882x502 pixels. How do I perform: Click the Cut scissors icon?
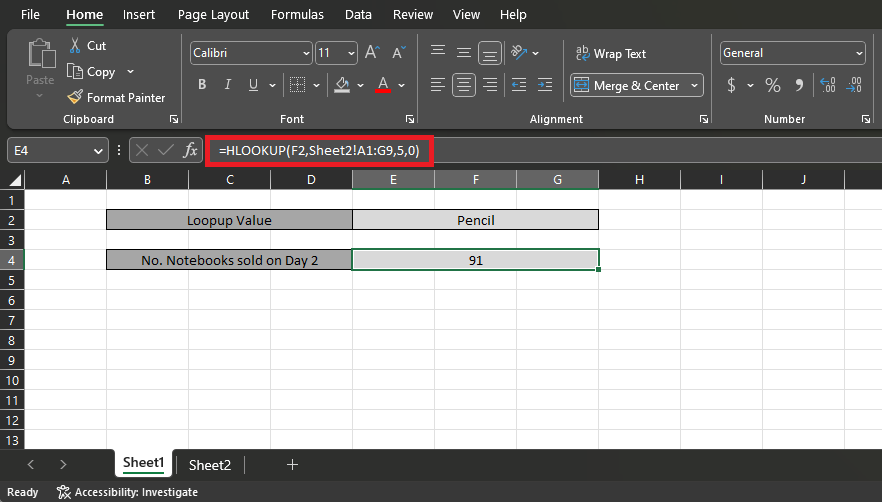coord(75,46)
